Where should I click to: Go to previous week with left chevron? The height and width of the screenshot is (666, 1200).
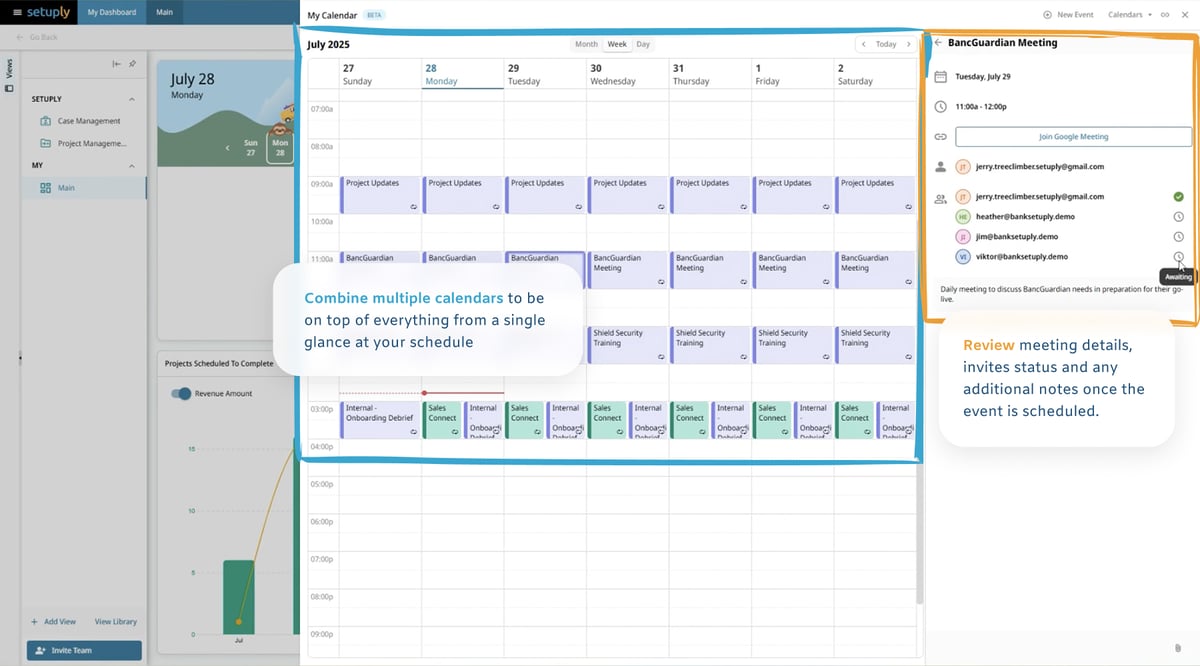point(863,44)
